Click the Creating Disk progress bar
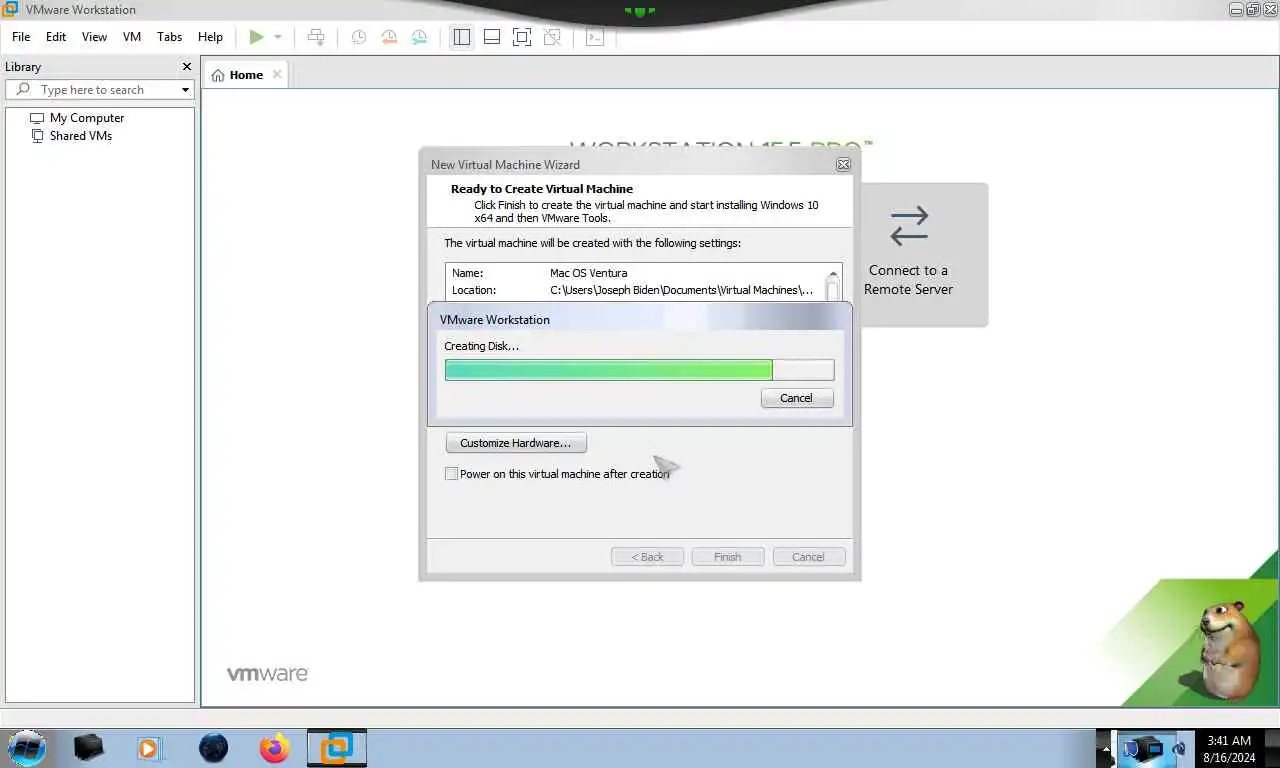Image resolution: width=1280 pixels, height=768 pixels. click(x=639, y=370)
